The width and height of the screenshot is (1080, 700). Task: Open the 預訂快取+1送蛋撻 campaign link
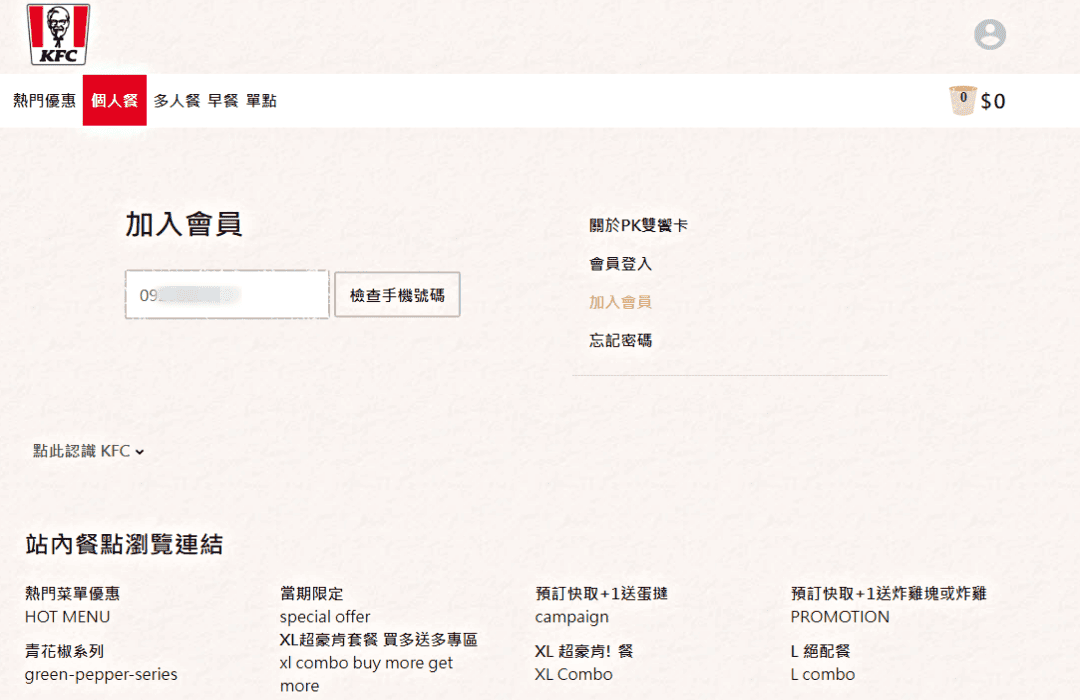click(601, 605)
